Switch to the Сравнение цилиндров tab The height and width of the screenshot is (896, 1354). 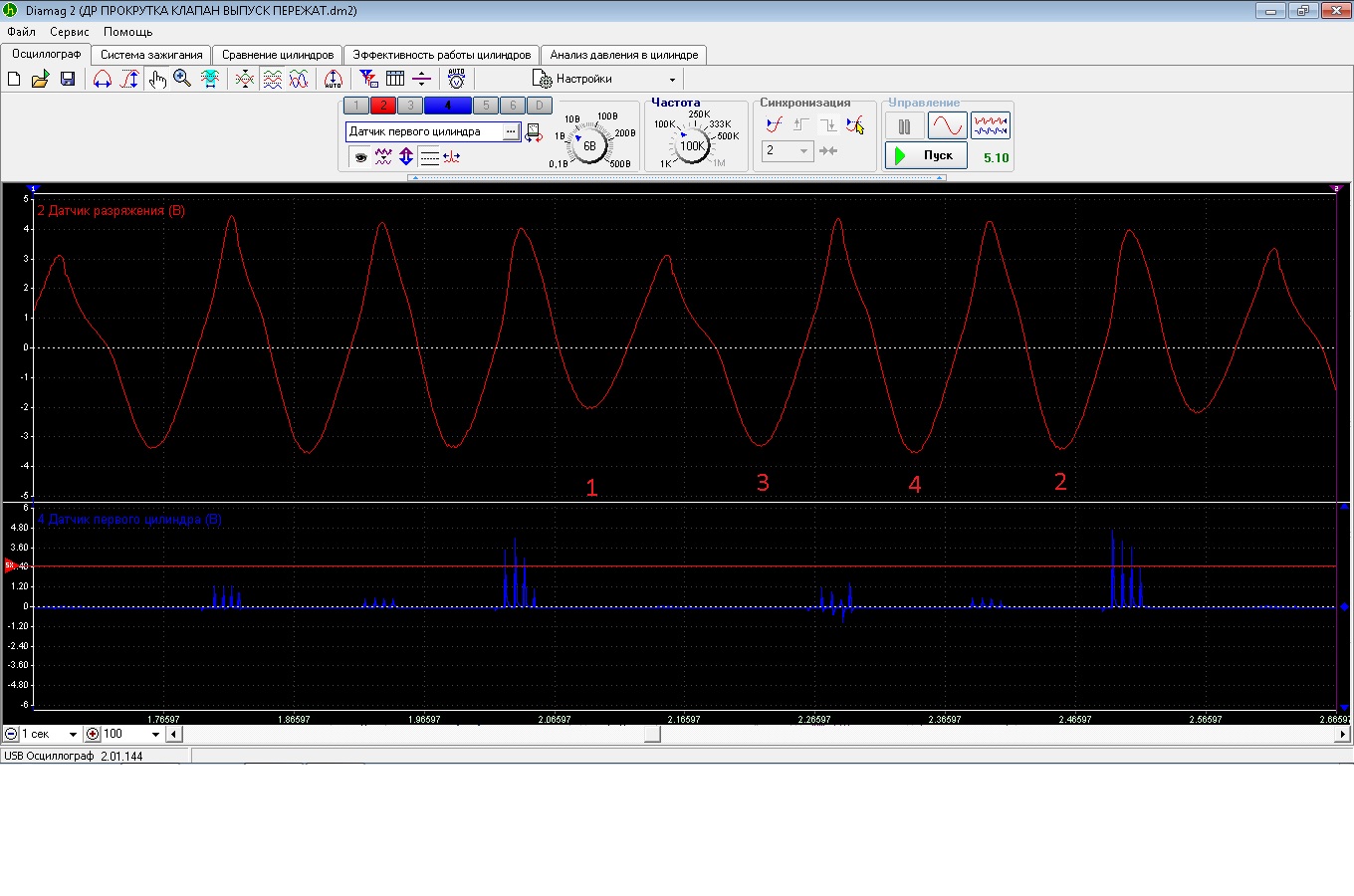coord(278,55)
